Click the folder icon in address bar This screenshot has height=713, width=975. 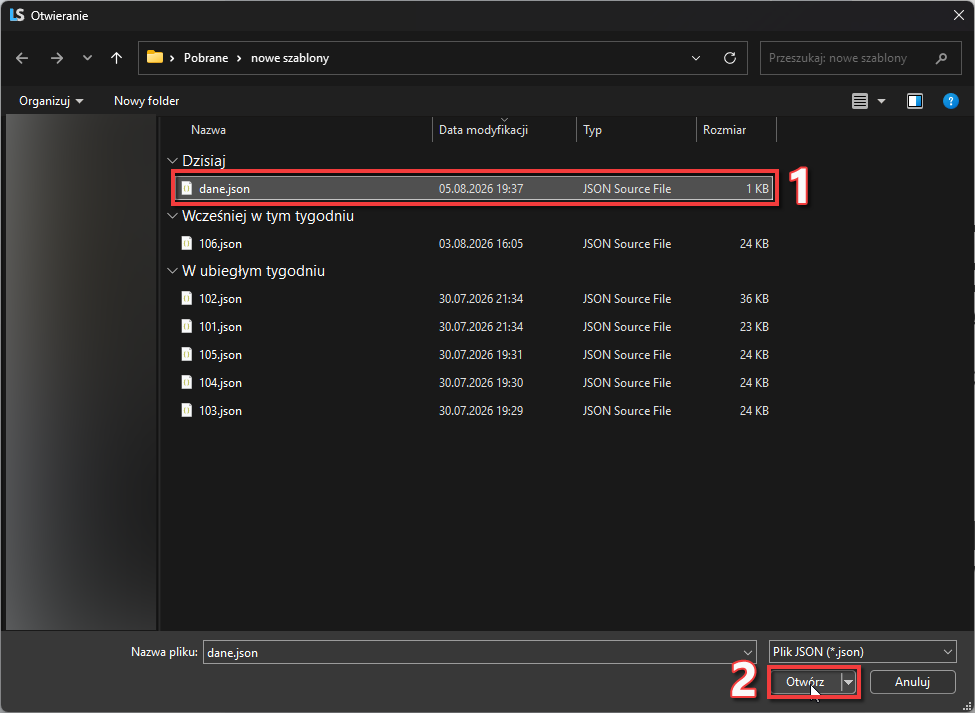pos(155,57)
